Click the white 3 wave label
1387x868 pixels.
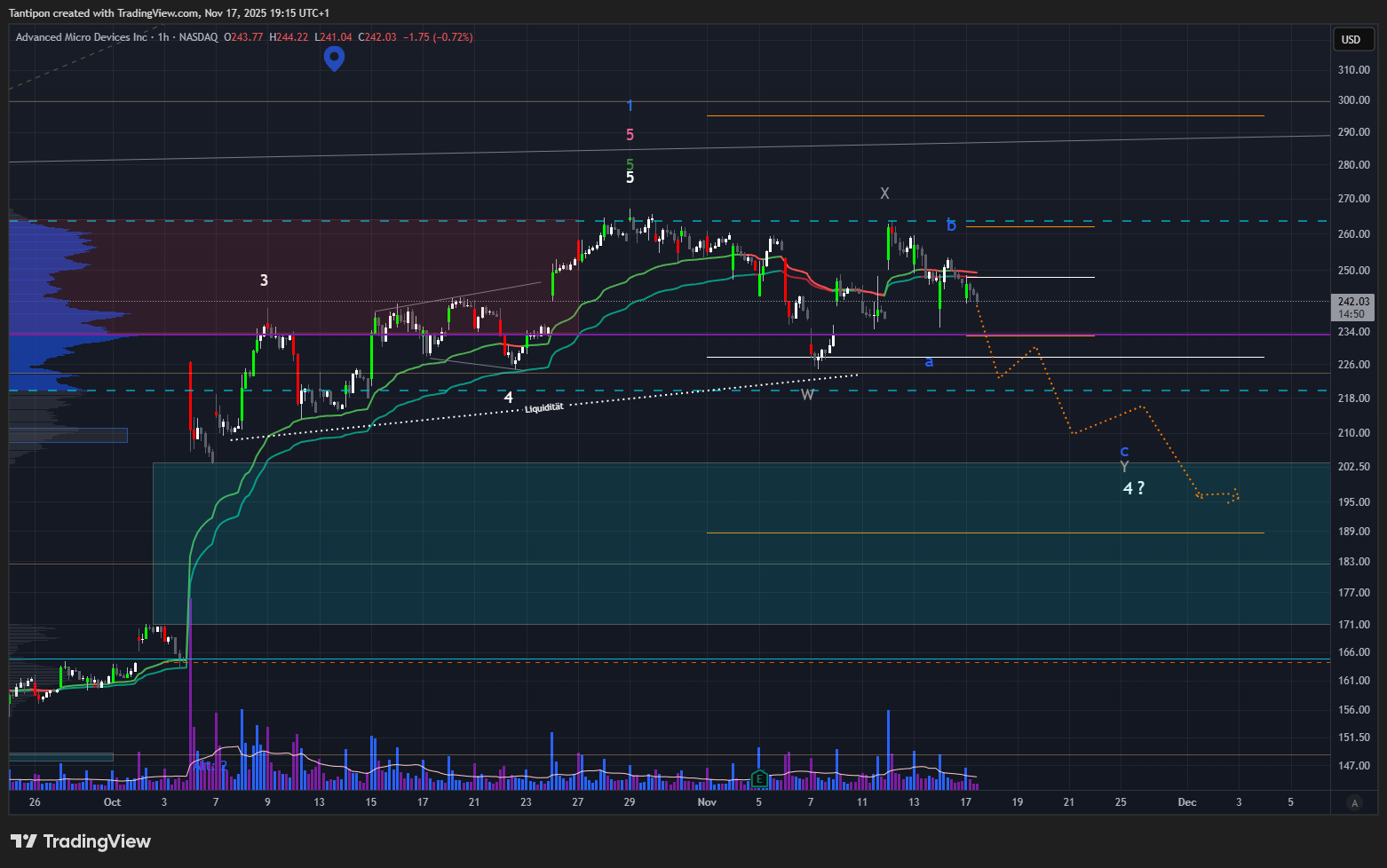(264, 280)
